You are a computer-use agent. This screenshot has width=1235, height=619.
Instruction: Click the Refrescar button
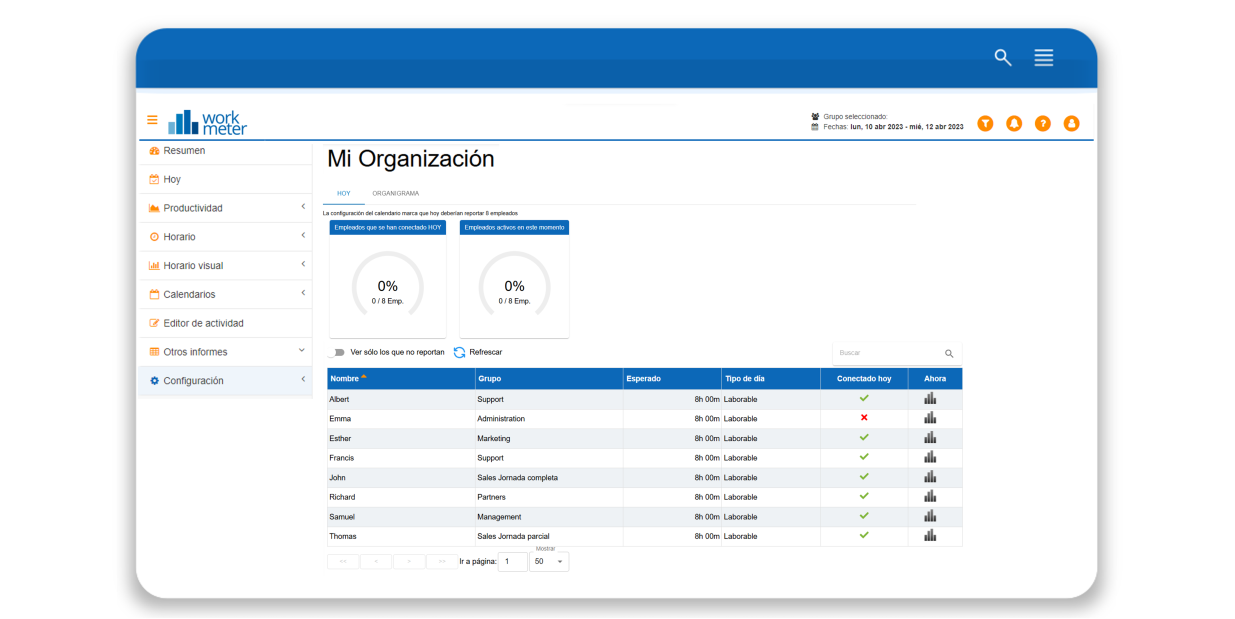(478, 352)
